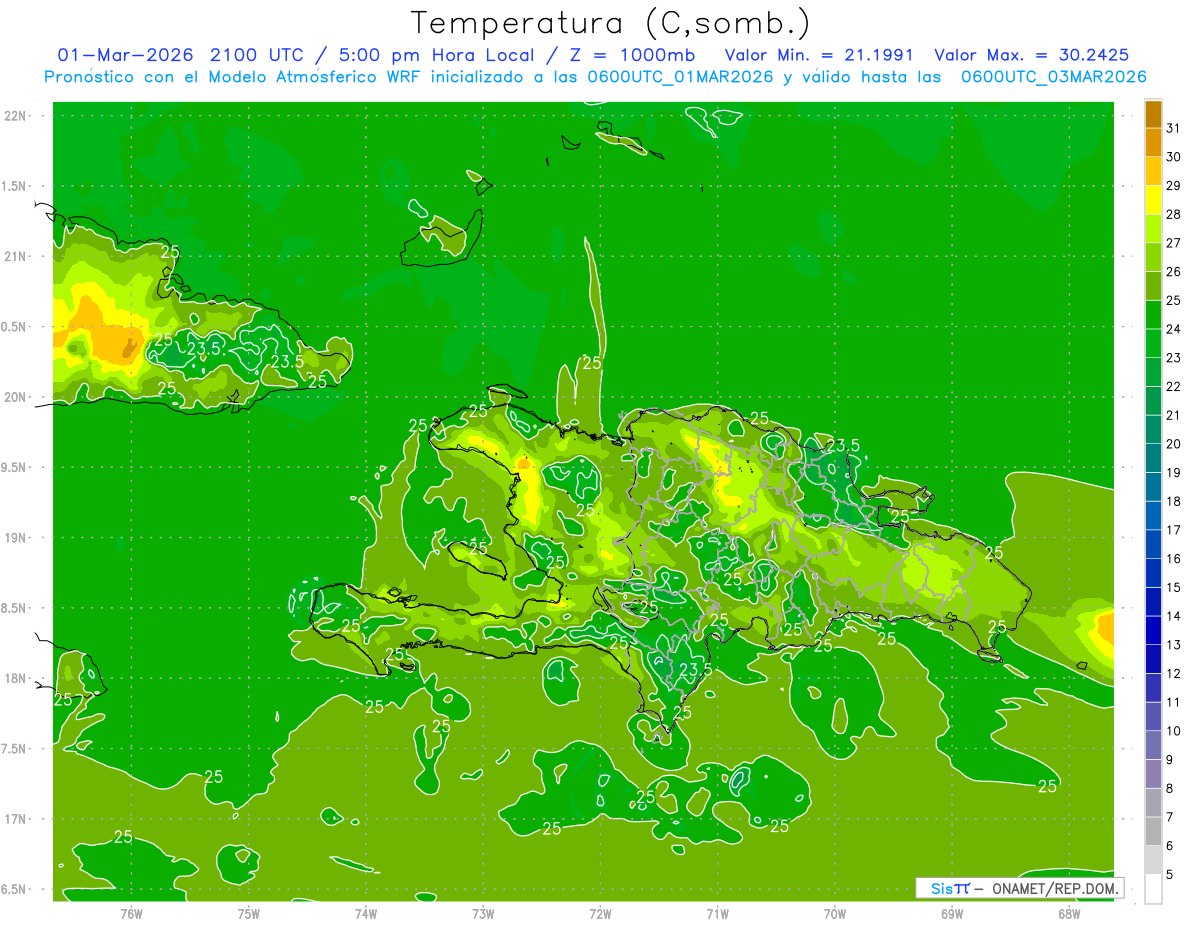Click the title 'Temperatura (C,somb.)'

611,23
